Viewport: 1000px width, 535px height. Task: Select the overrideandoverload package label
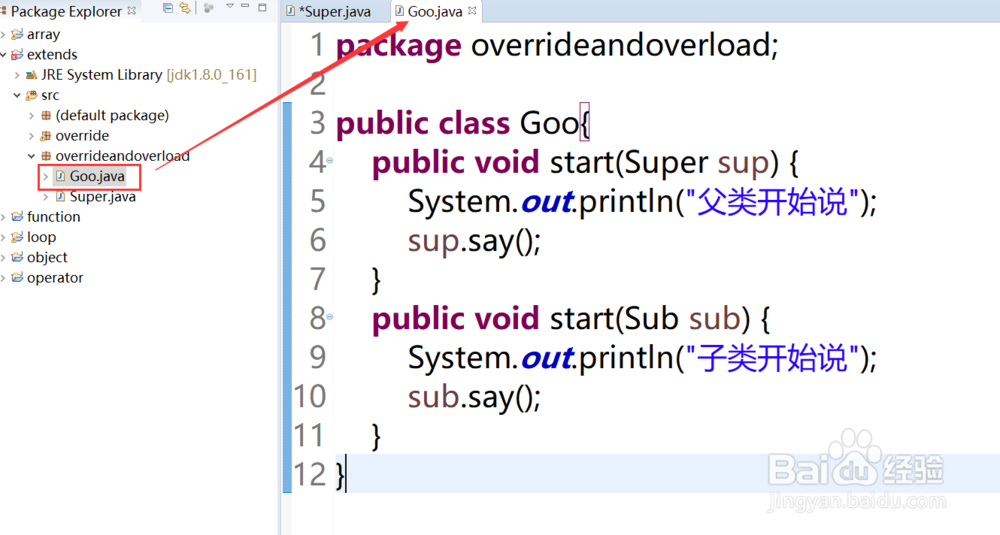point(122,156)
